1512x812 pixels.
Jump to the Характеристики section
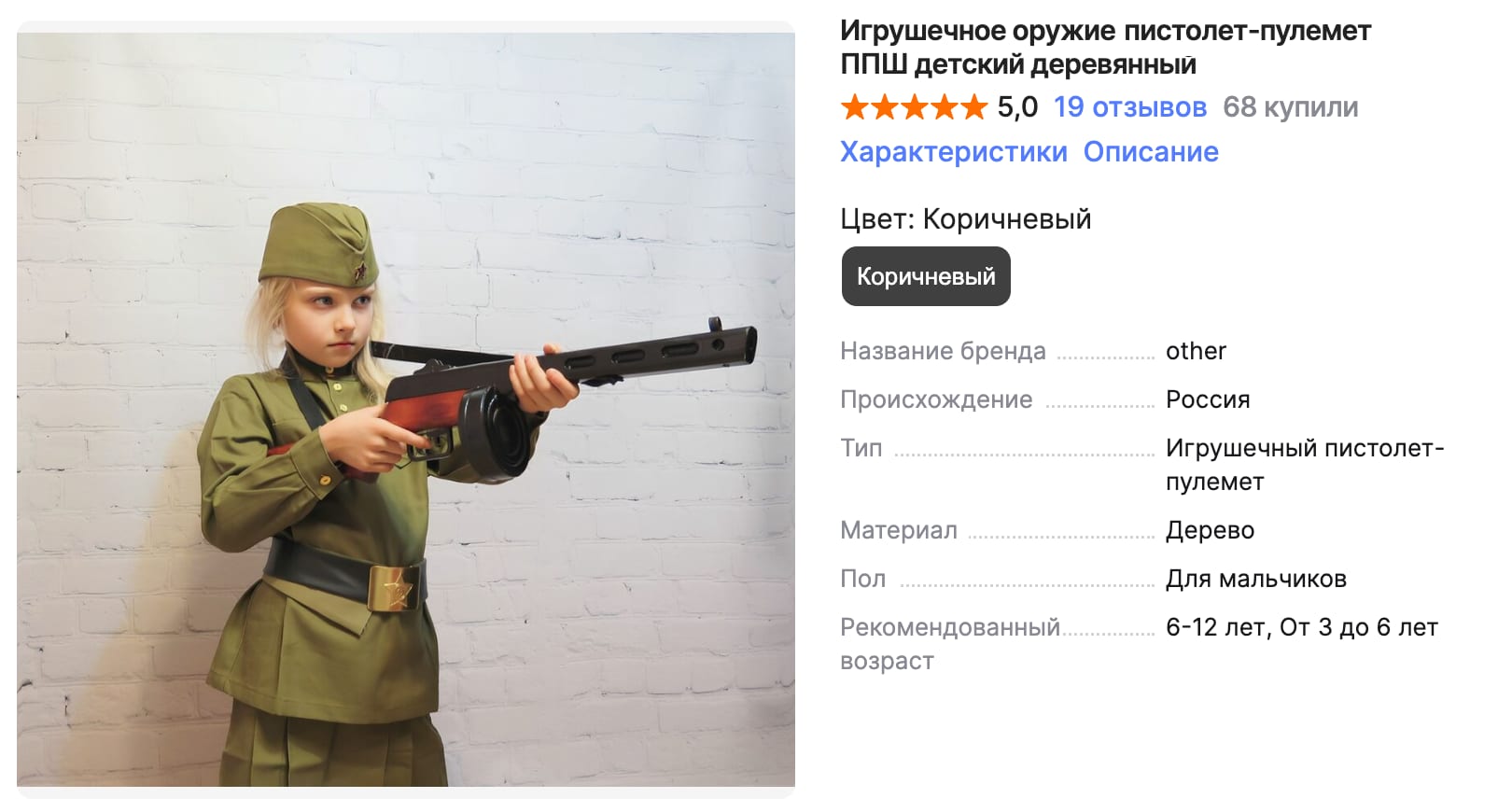(954, 151)
